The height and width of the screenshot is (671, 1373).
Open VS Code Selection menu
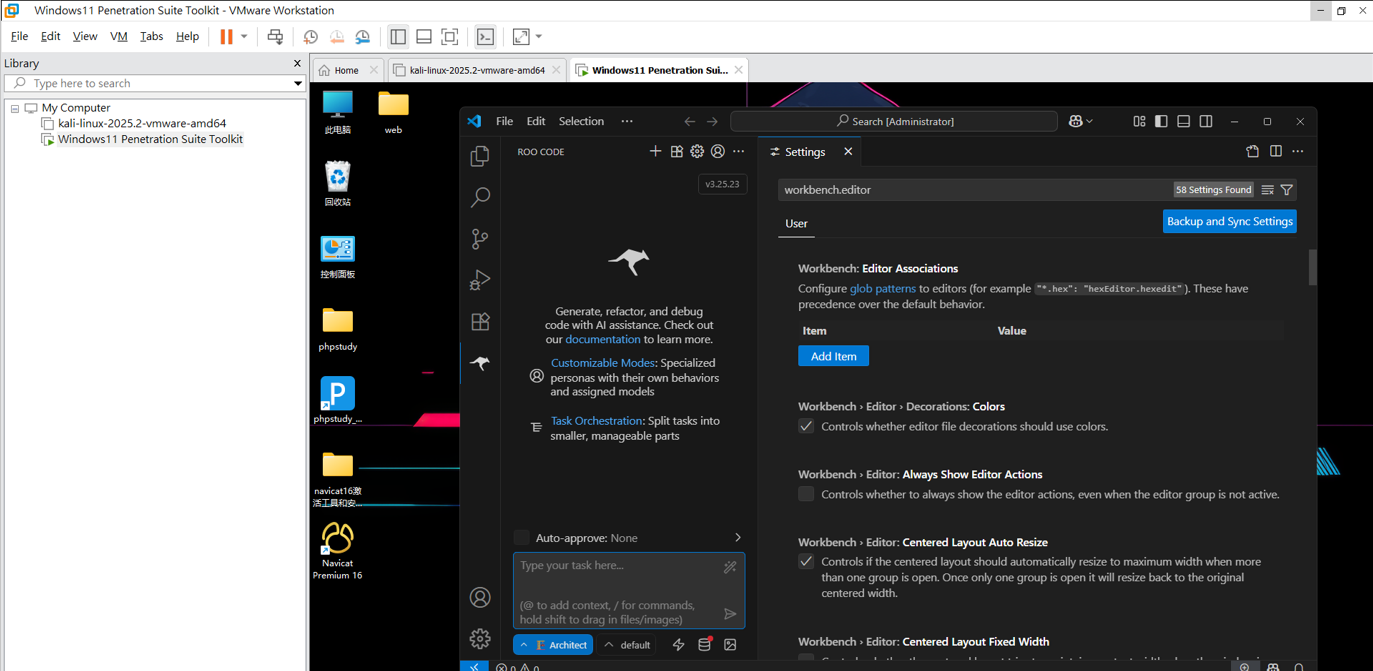(x=581, y=121)
